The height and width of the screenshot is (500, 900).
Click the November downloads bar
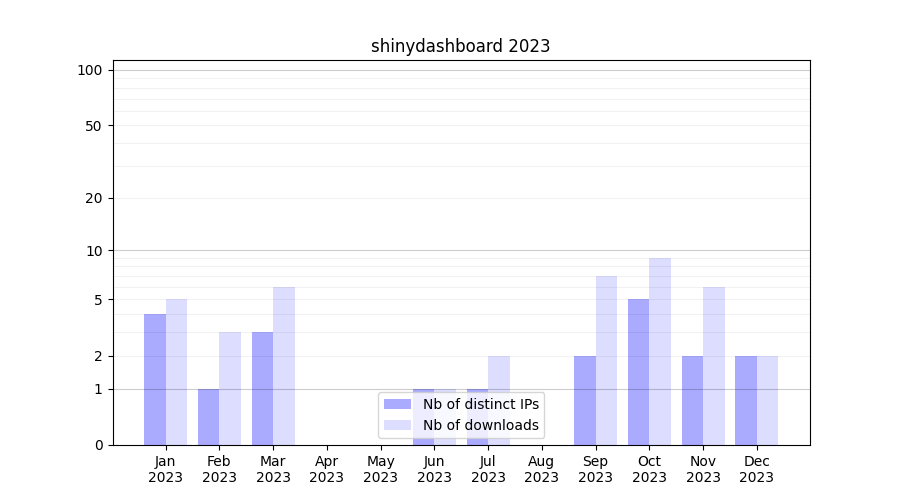pos(714,366)
